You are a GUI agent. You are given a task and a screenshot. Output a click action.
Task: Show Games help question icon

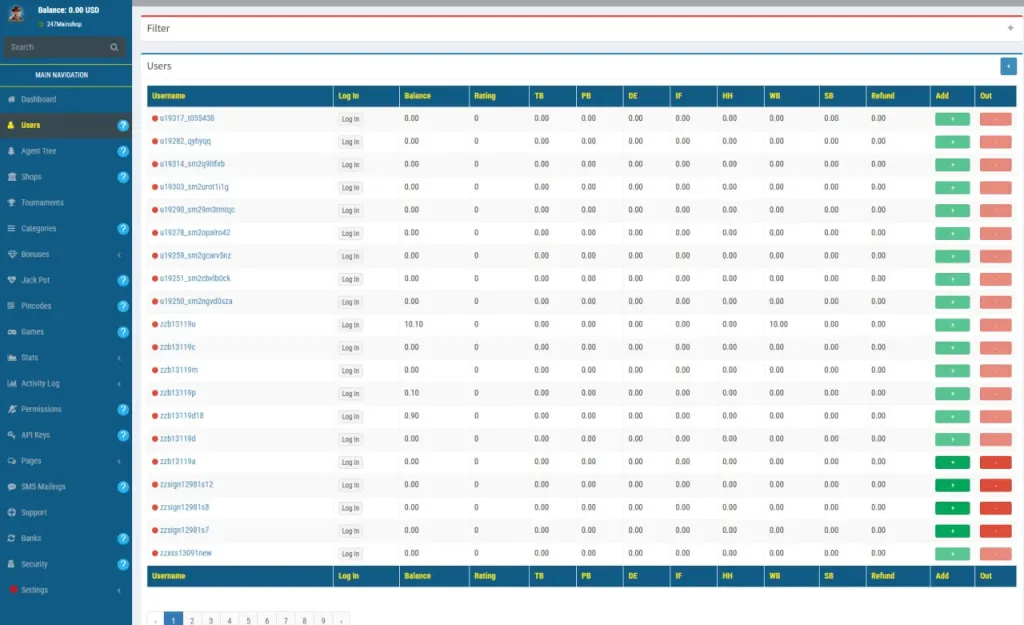[x=123, y=332]
